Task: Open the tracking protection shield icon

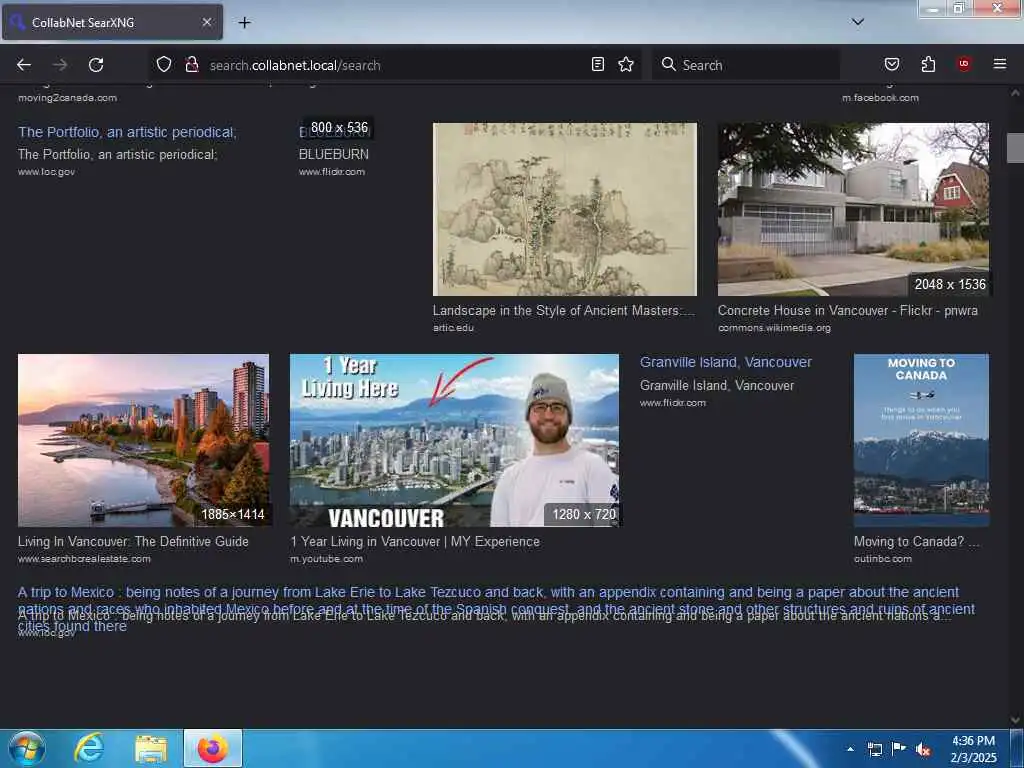Action: [164, 65]
